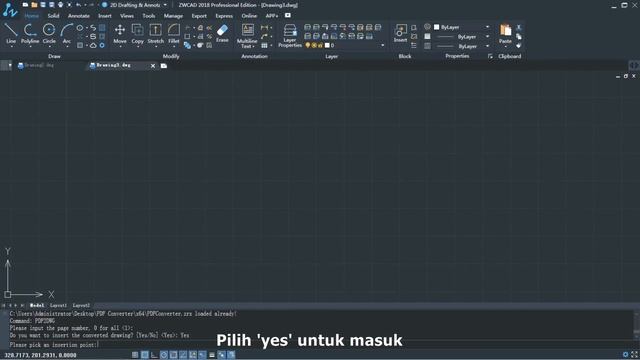Click the white color swatch beside ByLayer

[436, 27]
